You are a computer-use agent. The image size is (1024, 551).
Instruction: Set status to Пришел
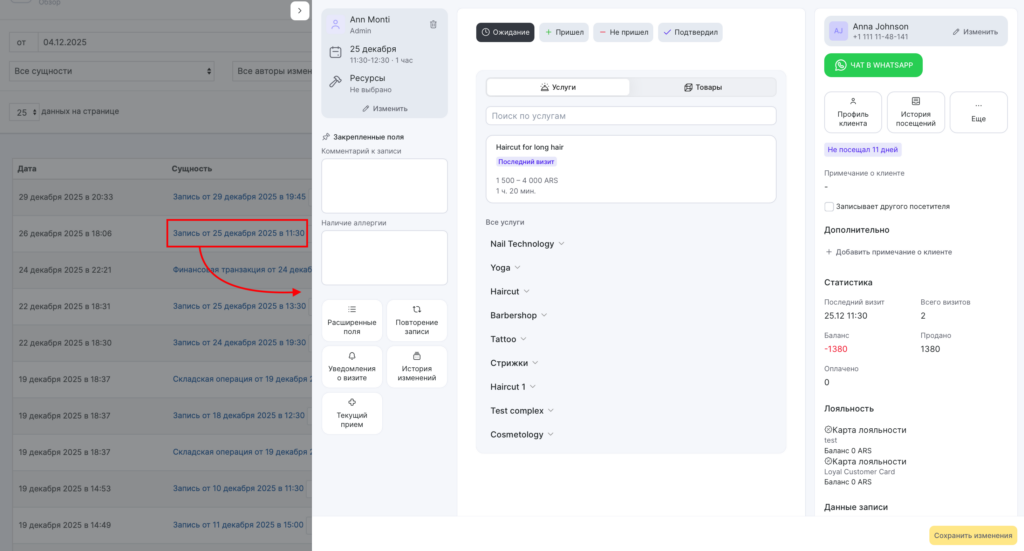click(x=564, y=32)
